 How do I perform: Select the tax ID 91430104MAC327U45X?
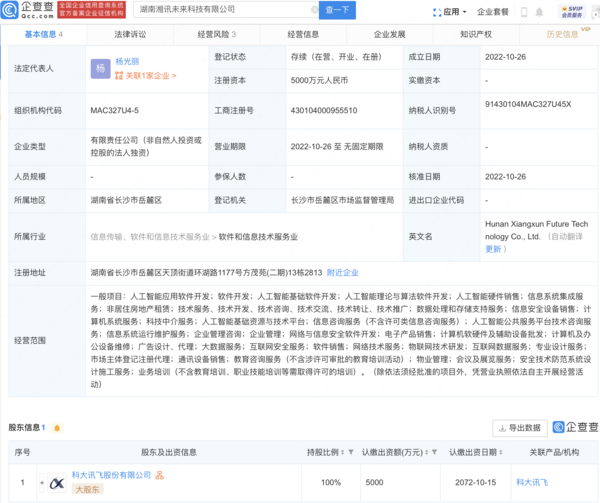(x=528, y=104)
